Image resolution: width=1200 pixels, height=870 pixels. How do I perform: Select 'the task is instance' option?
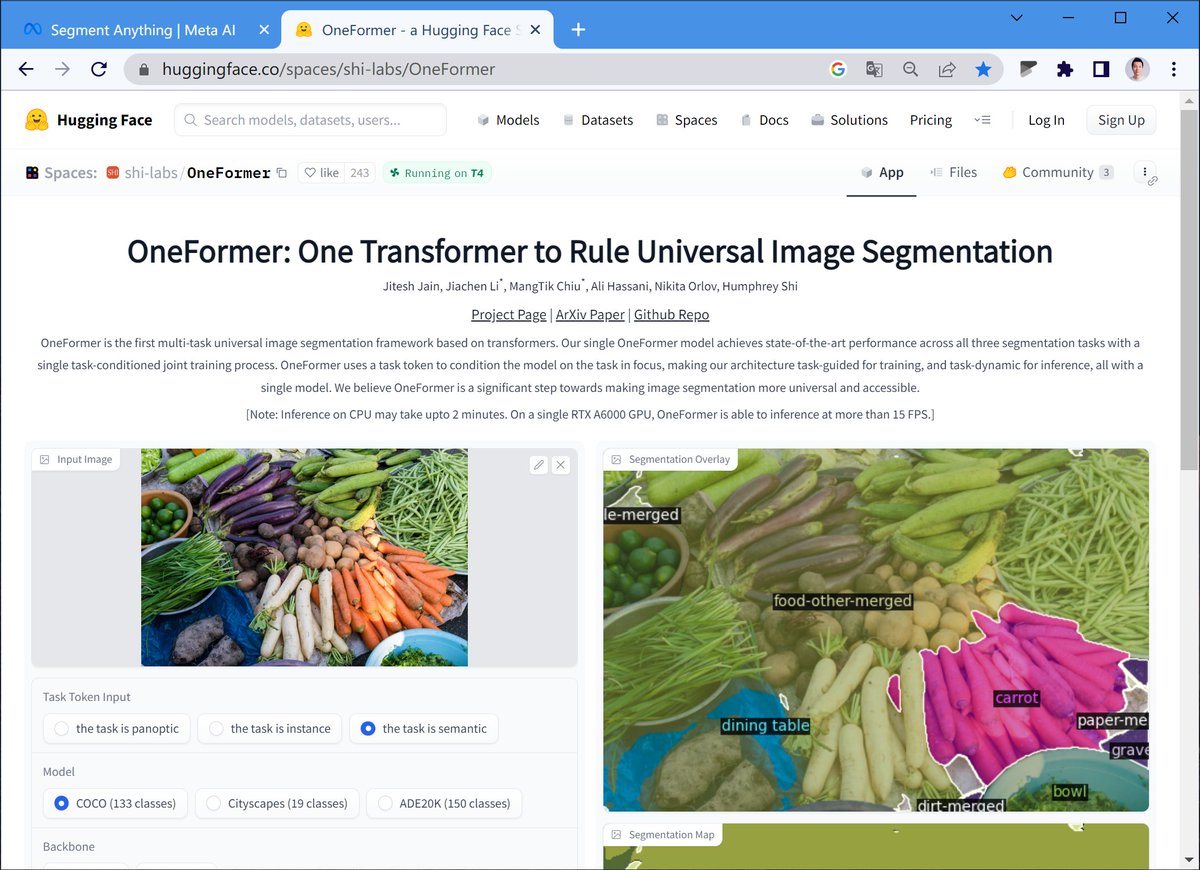[270, 728]
